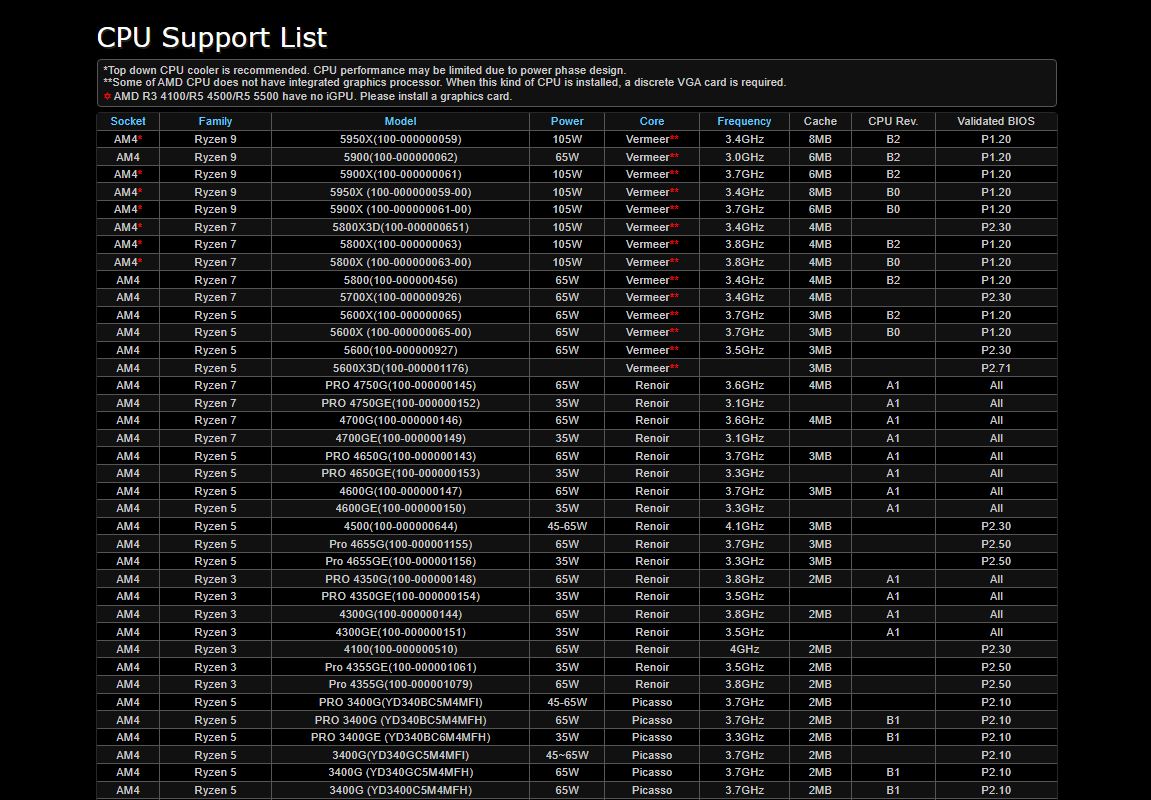The image size is (1151, 800).
Task: Select model 3400G (YD3400C5M4MFH) cell
Action: click(x=400, y=790)
